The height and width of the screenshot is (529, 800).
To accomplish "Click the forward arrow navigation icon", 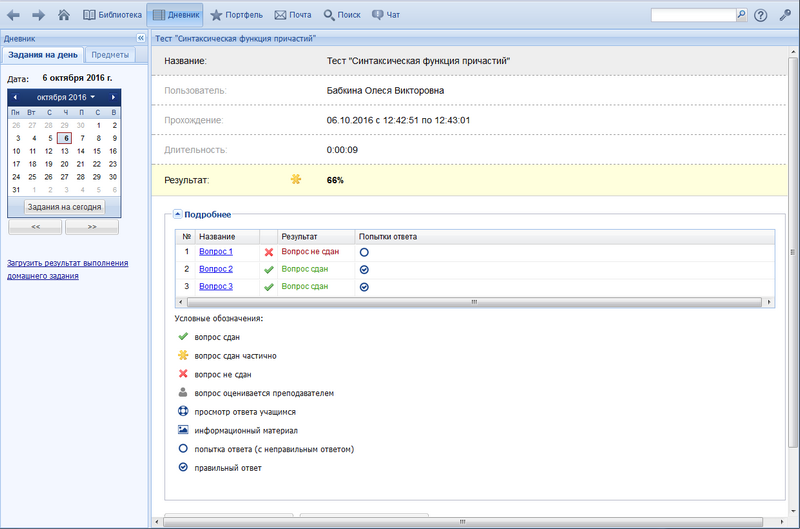I will pyautogui.click(x=38, y=15).
